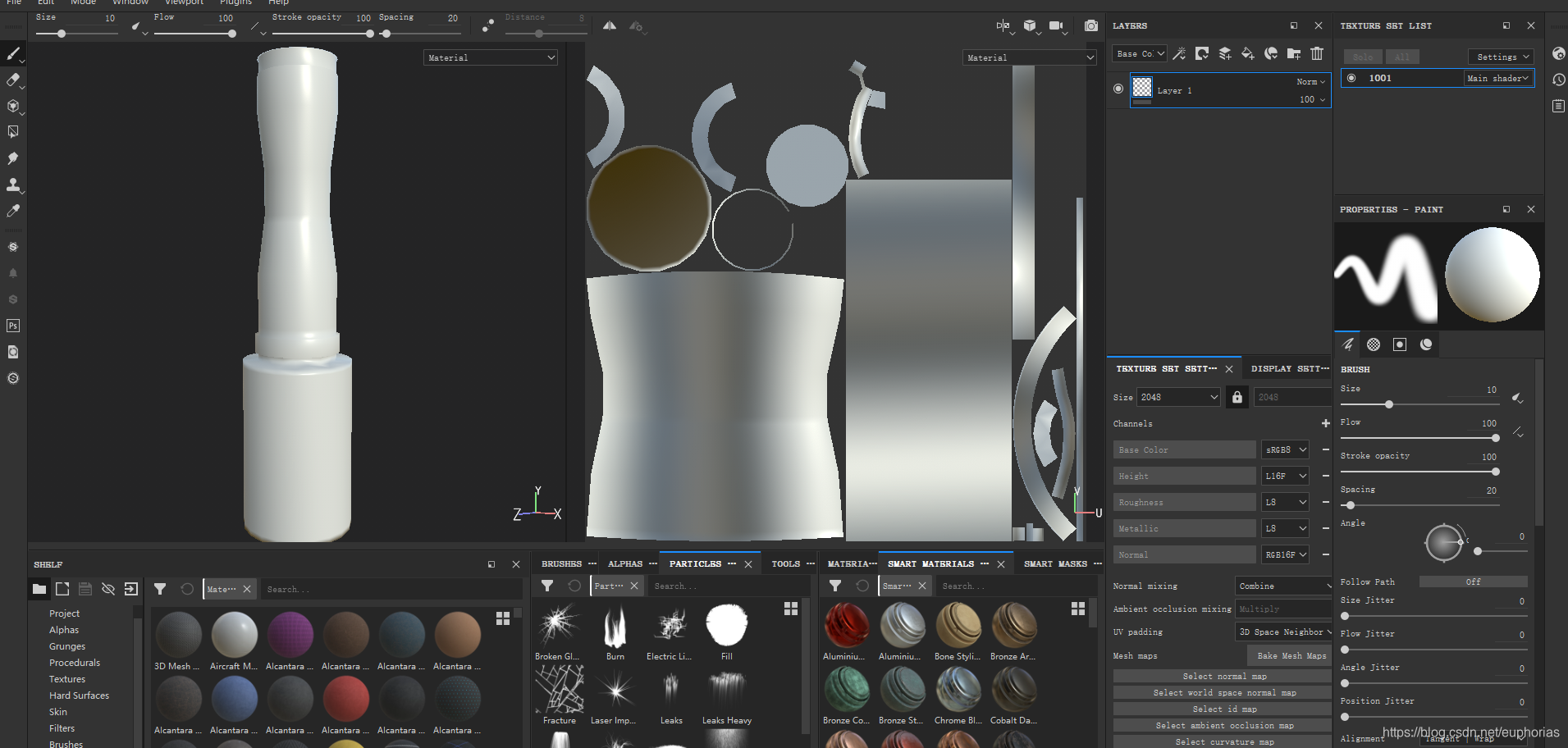Add a folder in Layers panel
The width and height of the screenshot is (1568, 748).
1294,54
